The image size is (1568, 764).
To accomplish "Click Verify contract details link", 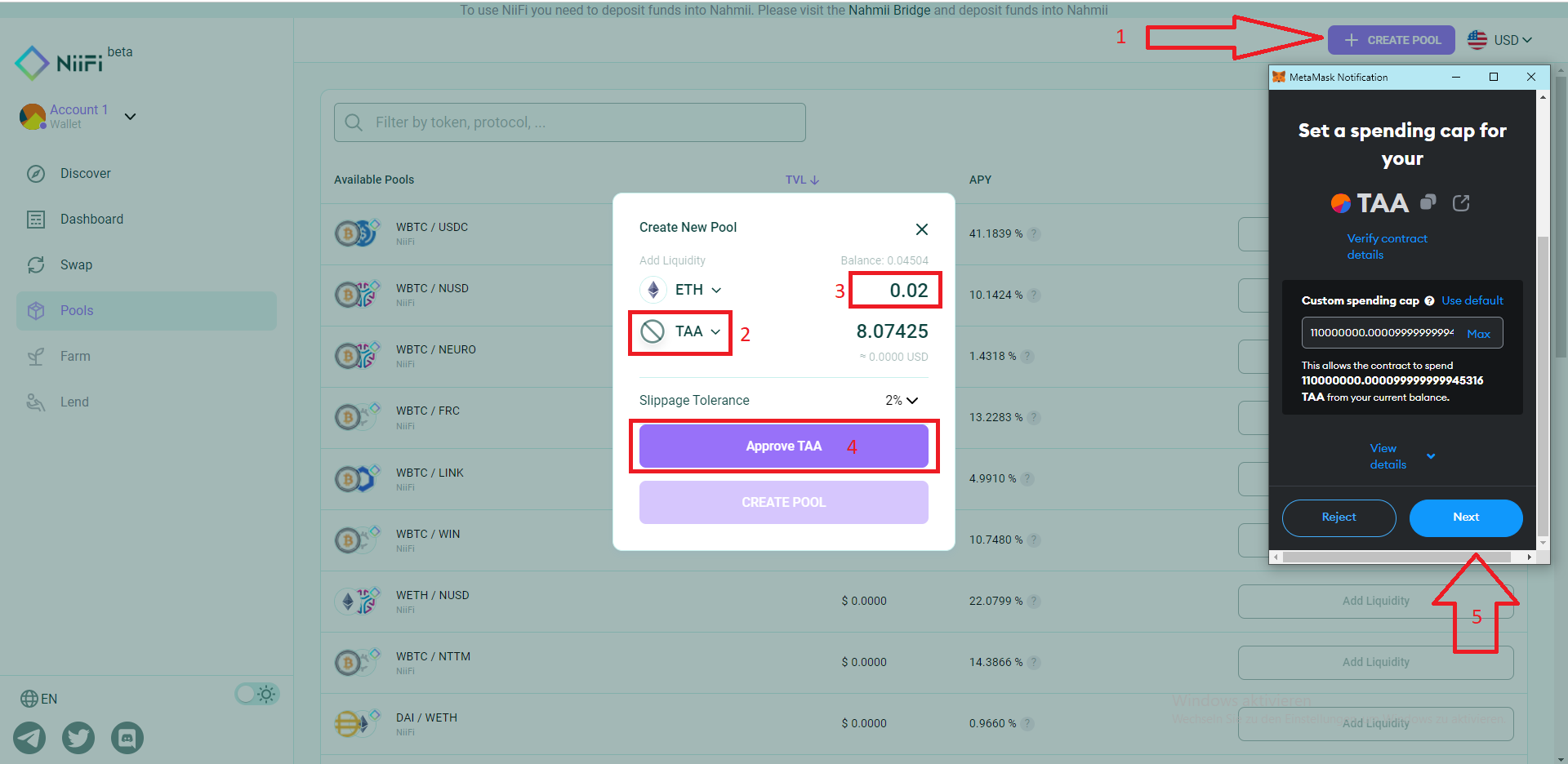I will point(1387,247).
